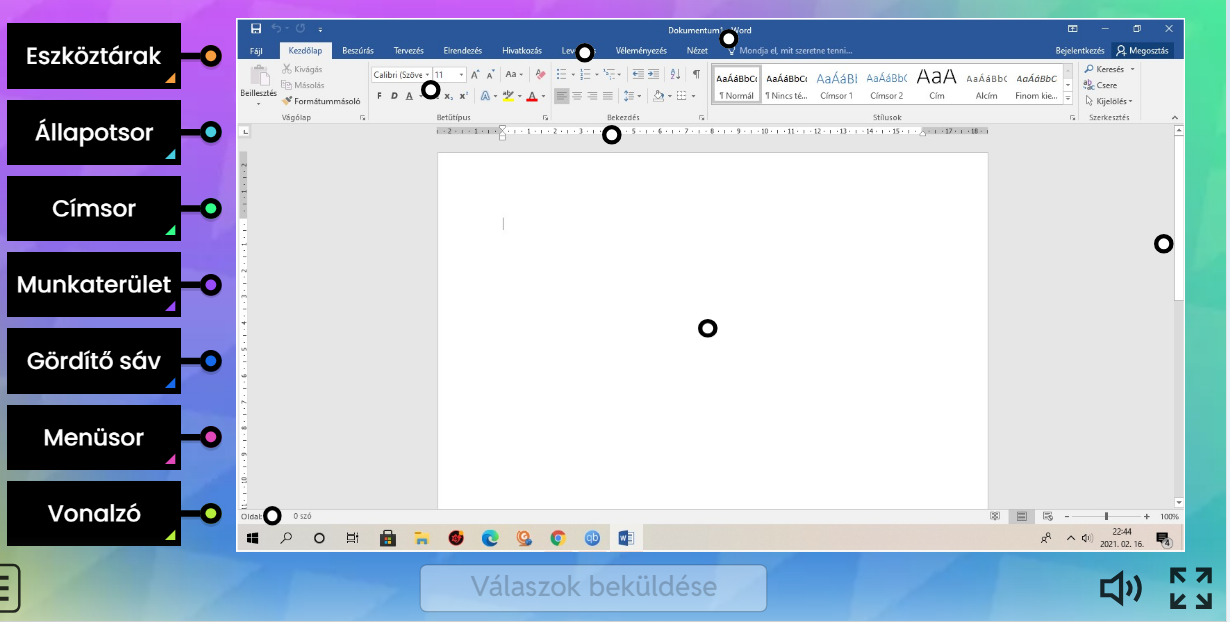Screen dimensions: 1230x622
Task: Toggle italic (D) formatting button
Action: (x=394, y=96)
